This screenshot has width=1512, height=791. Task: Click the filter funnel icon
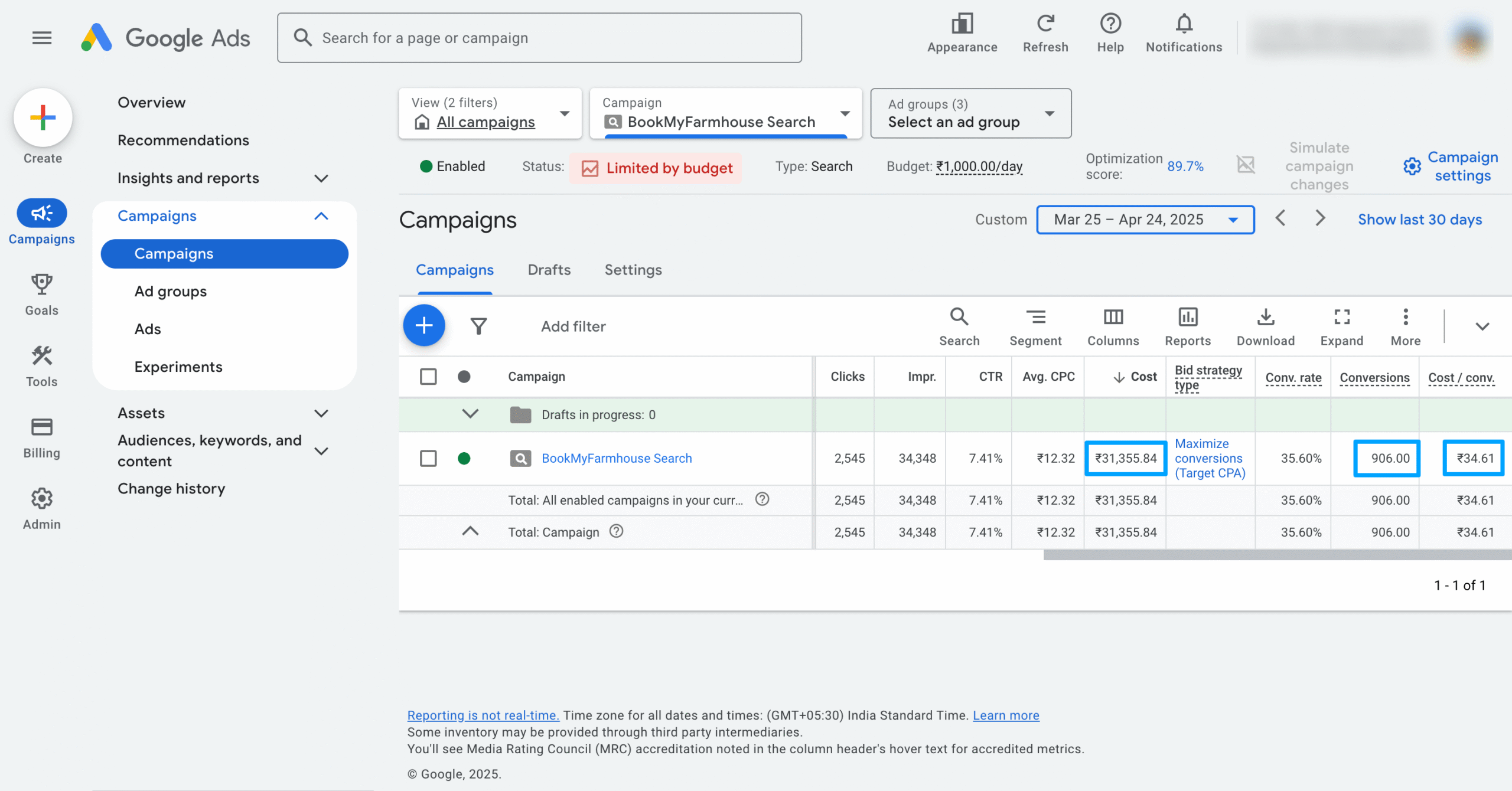tap(478, 326)
